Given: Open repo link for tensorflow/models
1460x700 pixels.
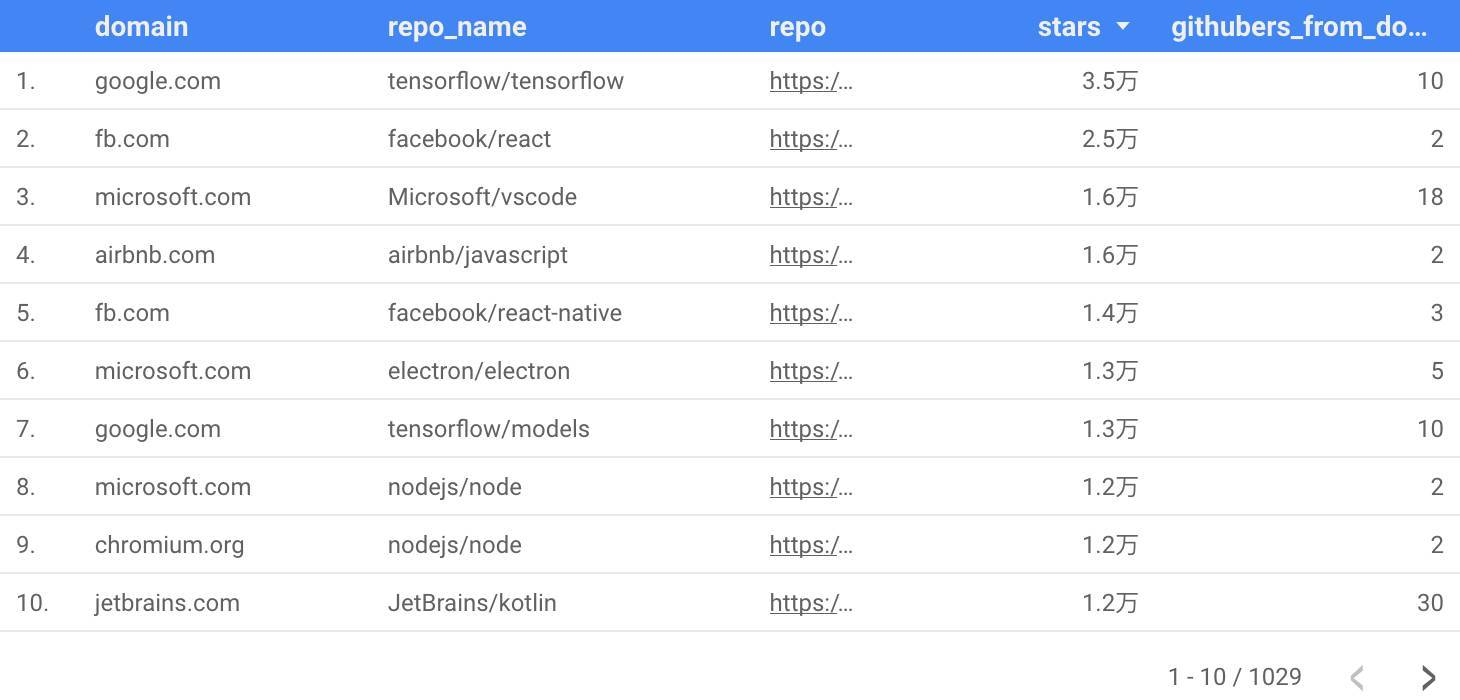Looking at the screenshot, I should tap(810, 429).
